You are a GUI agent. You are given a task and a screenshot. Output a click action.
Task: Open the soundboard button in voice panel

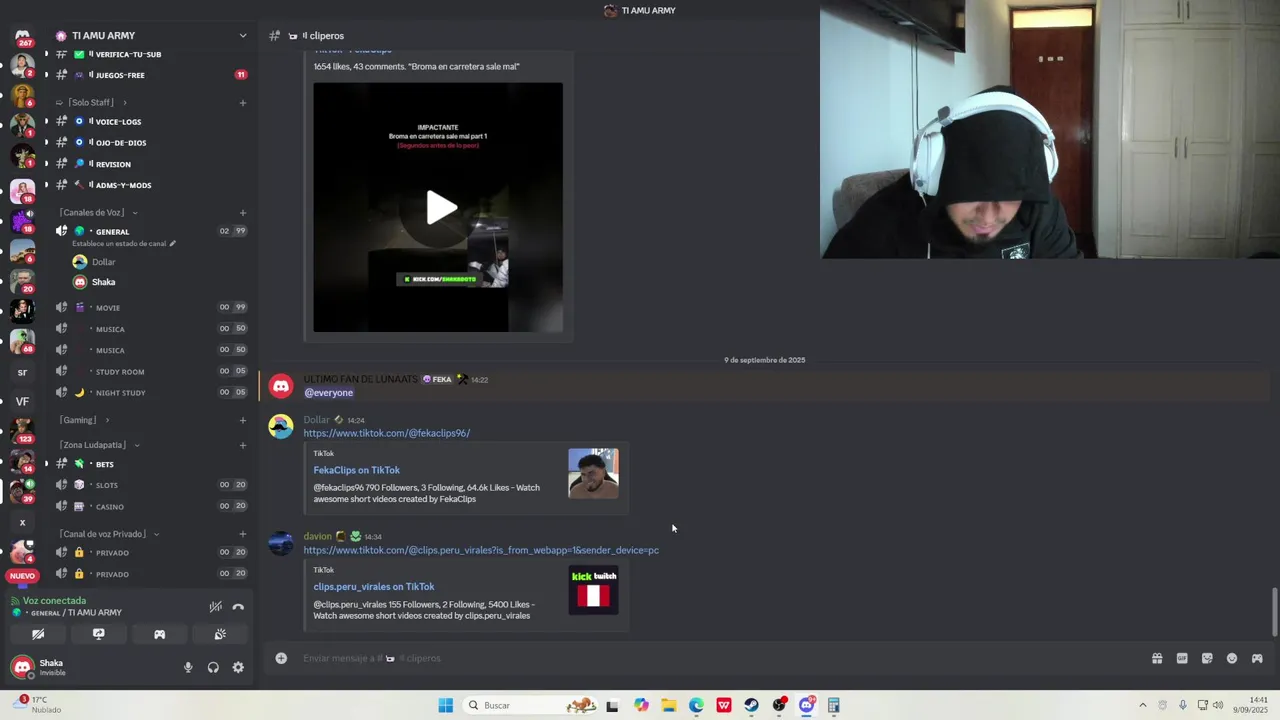[x=220, y=634]
